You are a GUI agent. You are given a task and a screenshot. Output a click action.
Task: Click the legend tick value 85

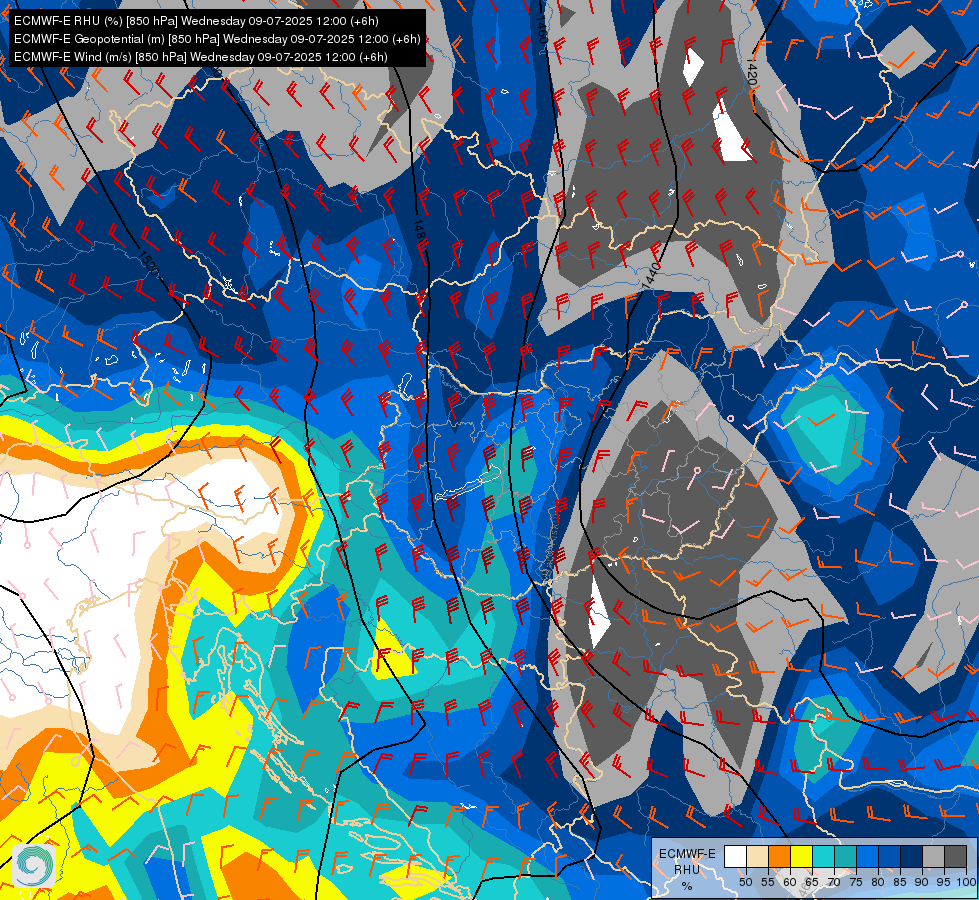(900, 882)
